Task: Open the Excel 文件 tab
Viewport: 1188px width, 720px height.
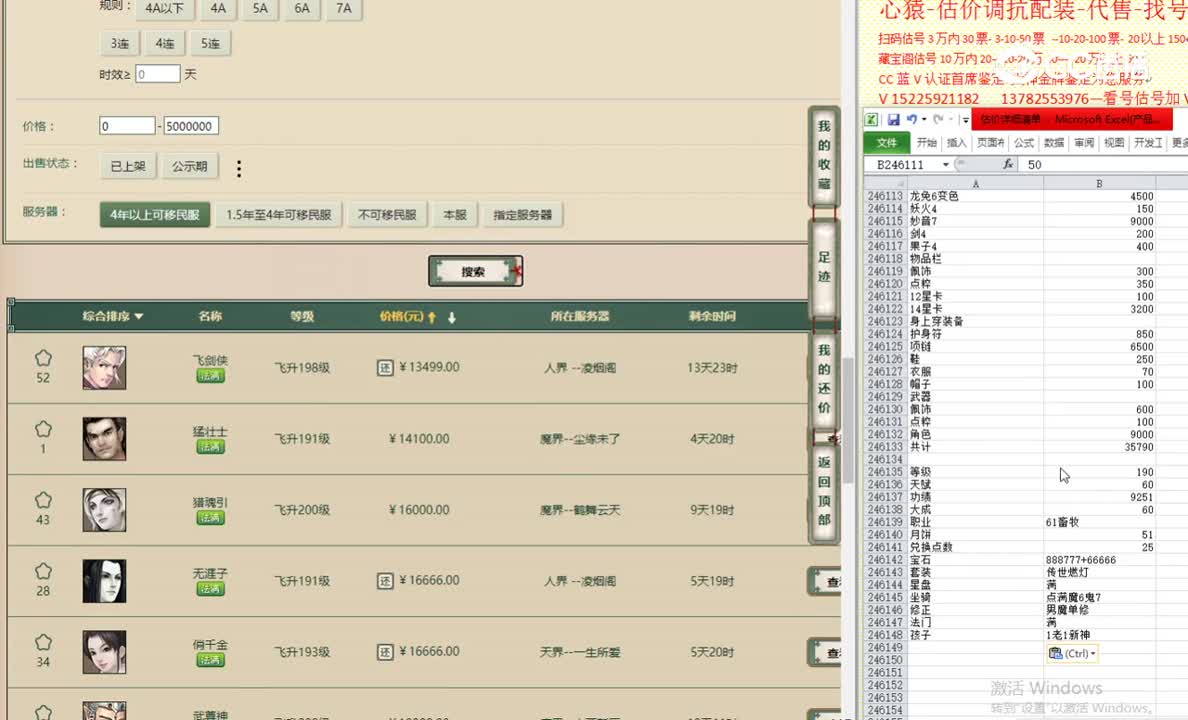Action: coord(886,142)
